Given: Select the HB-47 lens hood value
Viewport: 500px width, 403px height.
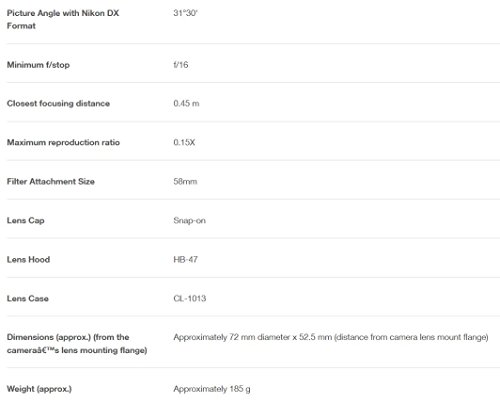Looking at the screenshot, I should [186, 259].
